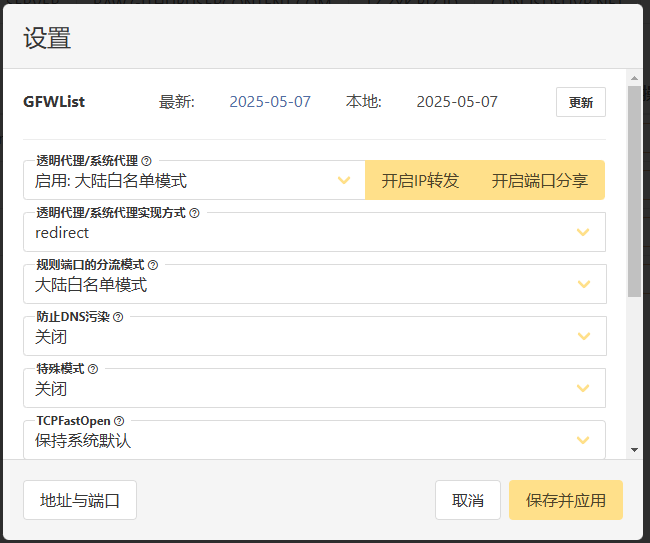650x543 pixels.
Task: Click help icon next to 规则端口的分流模式
Action: [x=153, y=265]
